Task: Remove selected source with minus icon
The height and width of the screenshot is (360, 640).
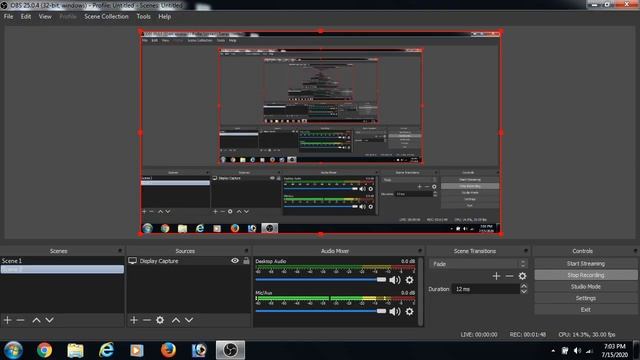Action: (x=147, y=320)
